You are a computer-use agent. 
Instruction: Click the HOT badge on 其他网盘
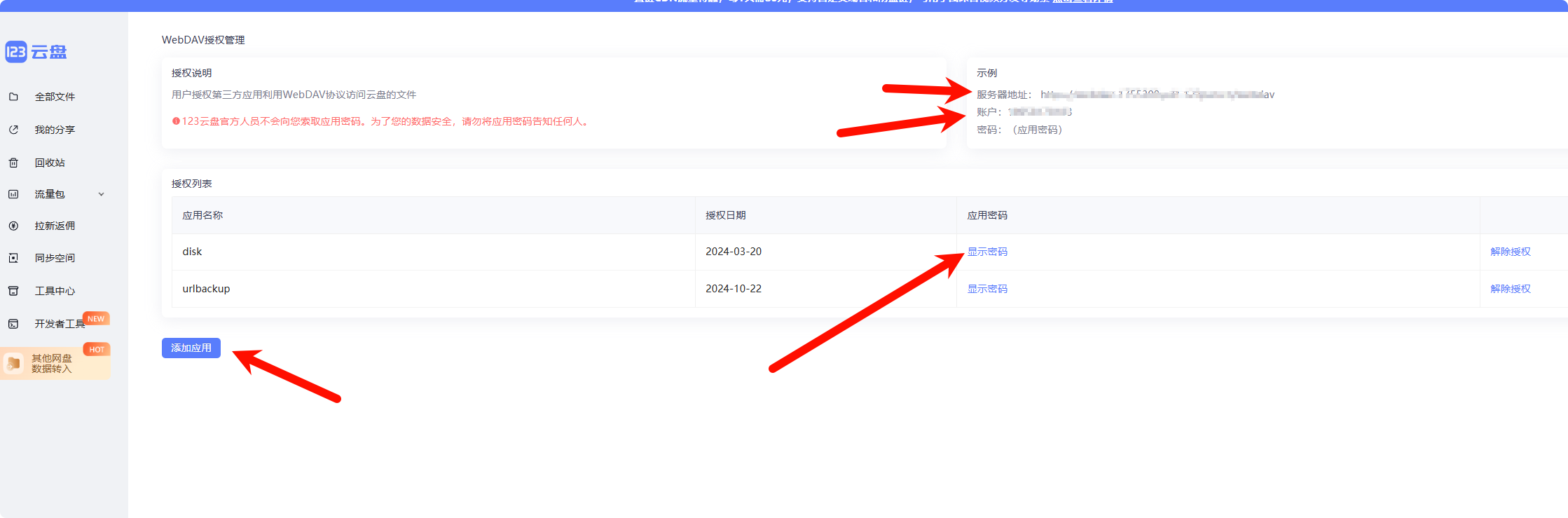coord(97,349)
